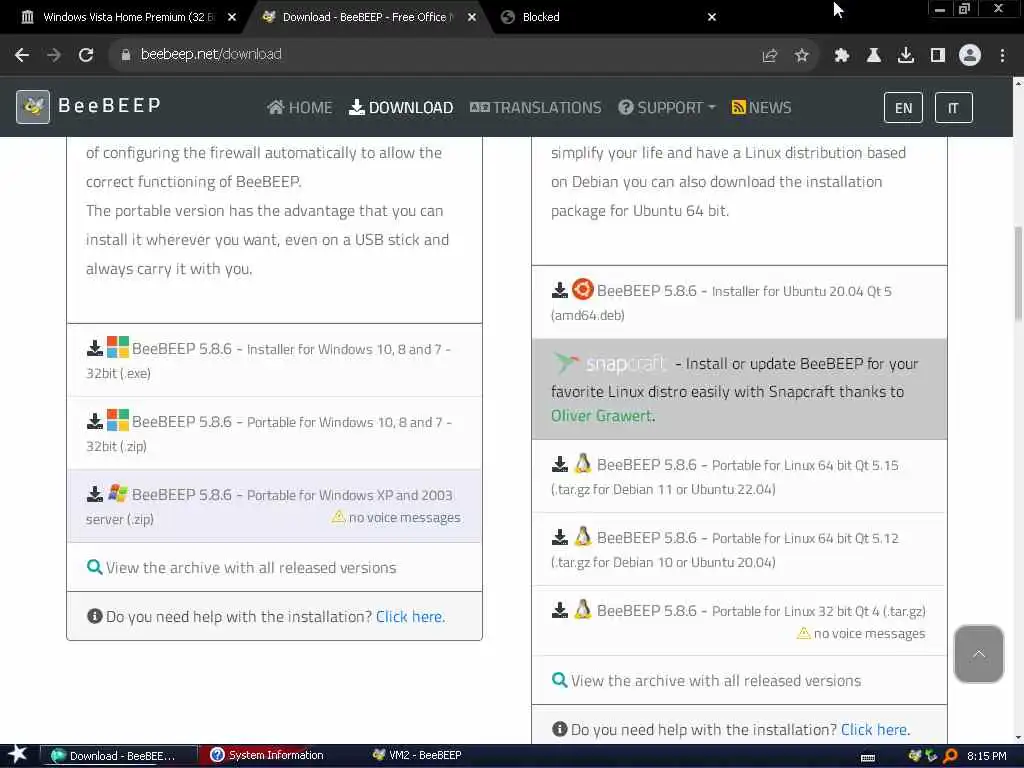Expand the SUPPORT dropdown menu
Image resolution: width=1024 pixels, height=768 pixels.
pos(667,108)
